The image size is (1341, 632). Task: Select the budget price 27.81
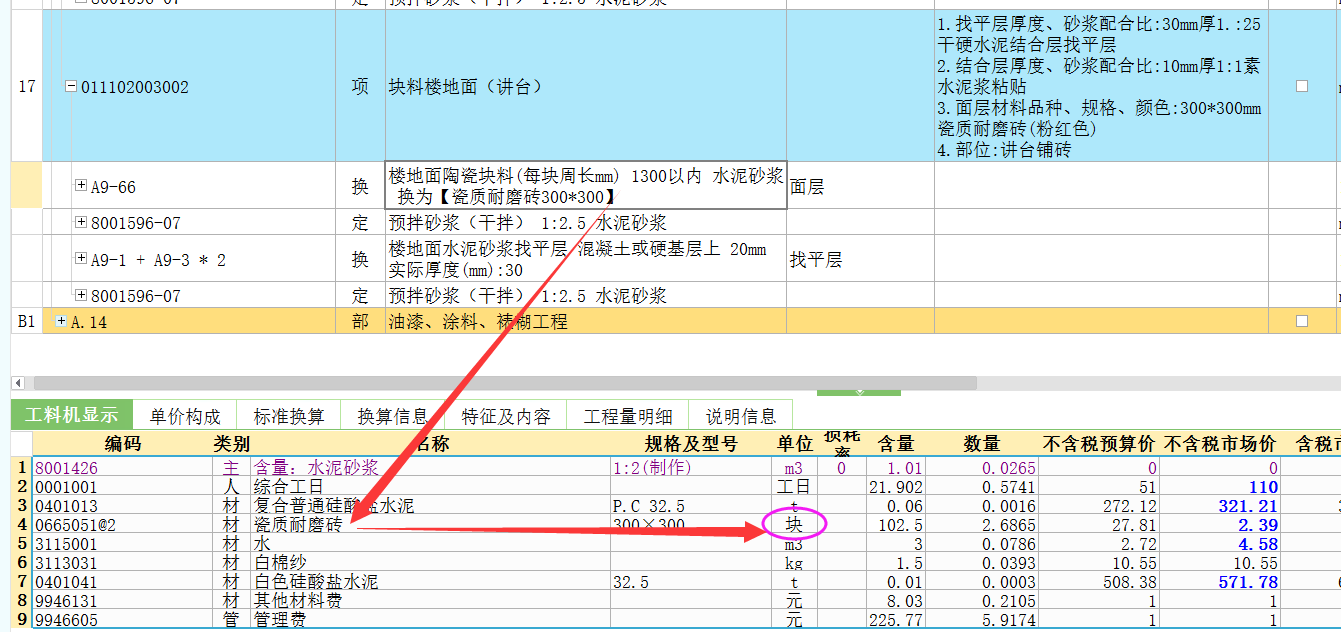point(1098,525)
